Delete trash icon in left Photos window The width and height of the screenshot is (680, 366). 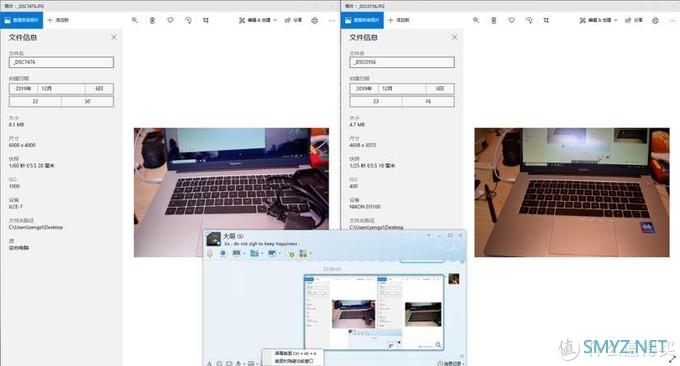[152, 20]
